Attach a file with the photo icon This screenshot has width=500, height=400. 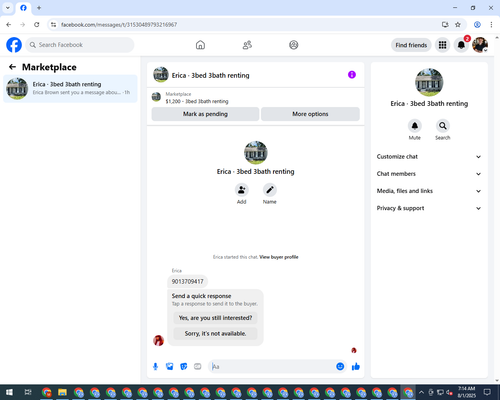pyautogui.click(x=170, y=367)
